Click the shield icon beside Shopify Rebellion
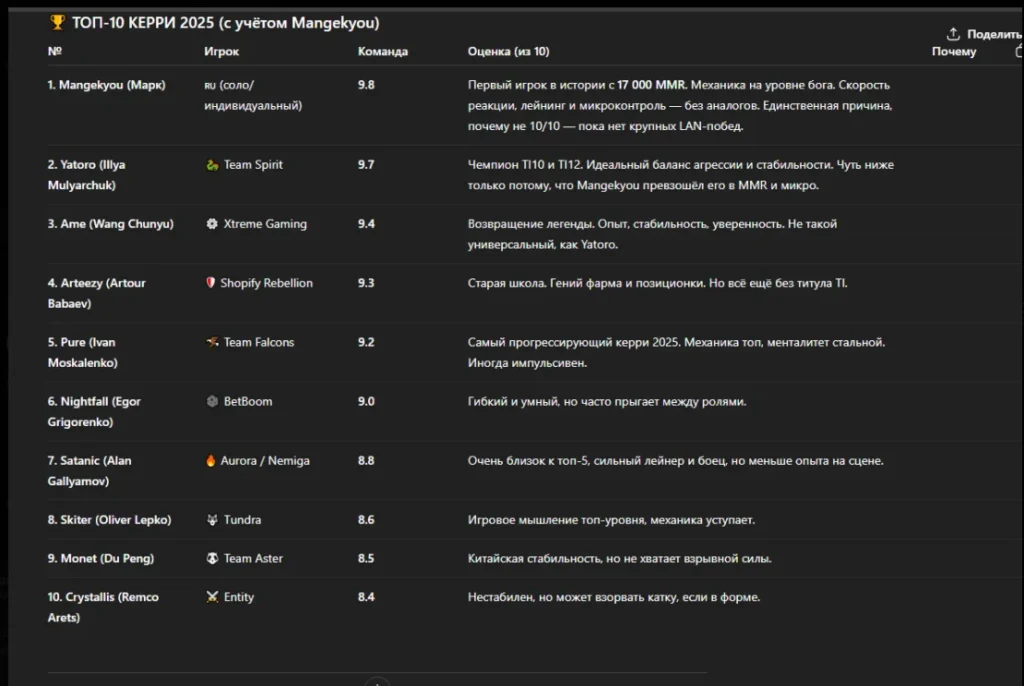This screenshot has height=686, width=1024. pyautogui.click(x=210, y=283)
